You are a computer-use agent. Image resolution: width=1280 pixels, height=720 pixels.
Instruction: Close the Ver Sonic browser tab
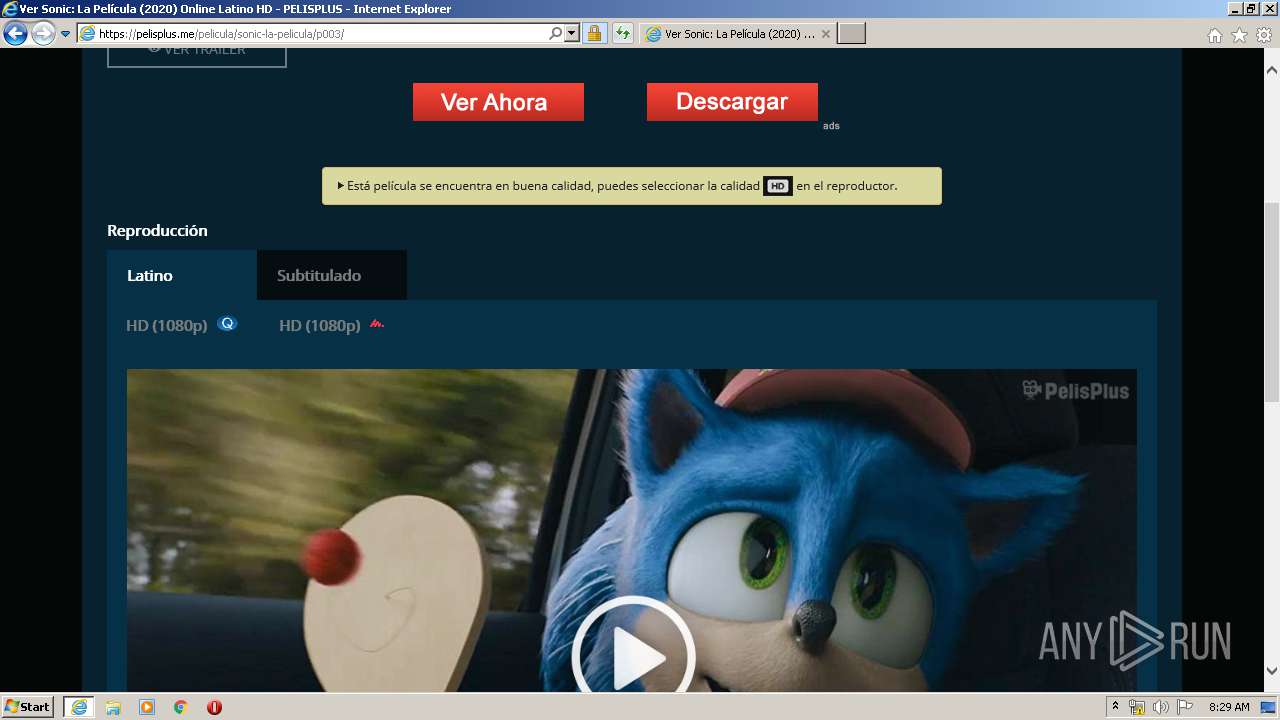[825, 34]
